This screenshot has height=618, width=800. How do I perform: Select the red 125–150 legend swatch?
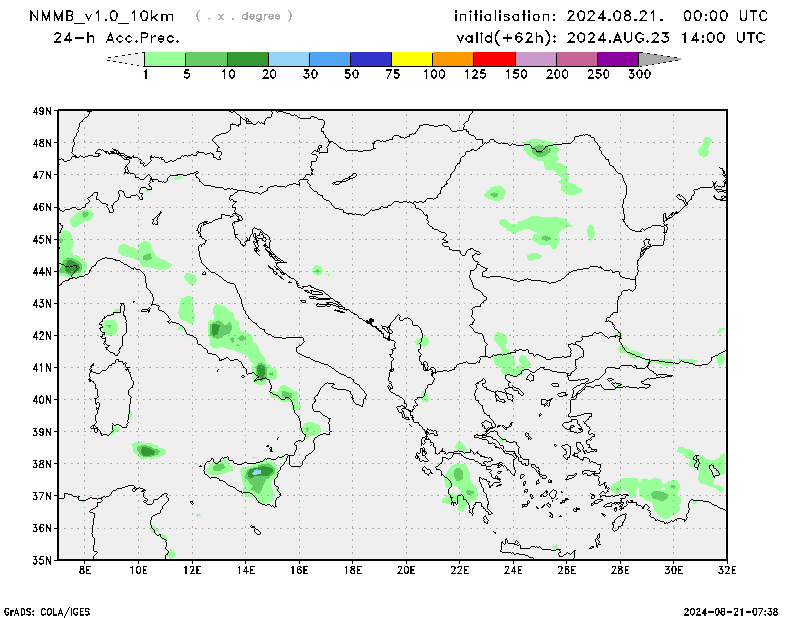494,60
